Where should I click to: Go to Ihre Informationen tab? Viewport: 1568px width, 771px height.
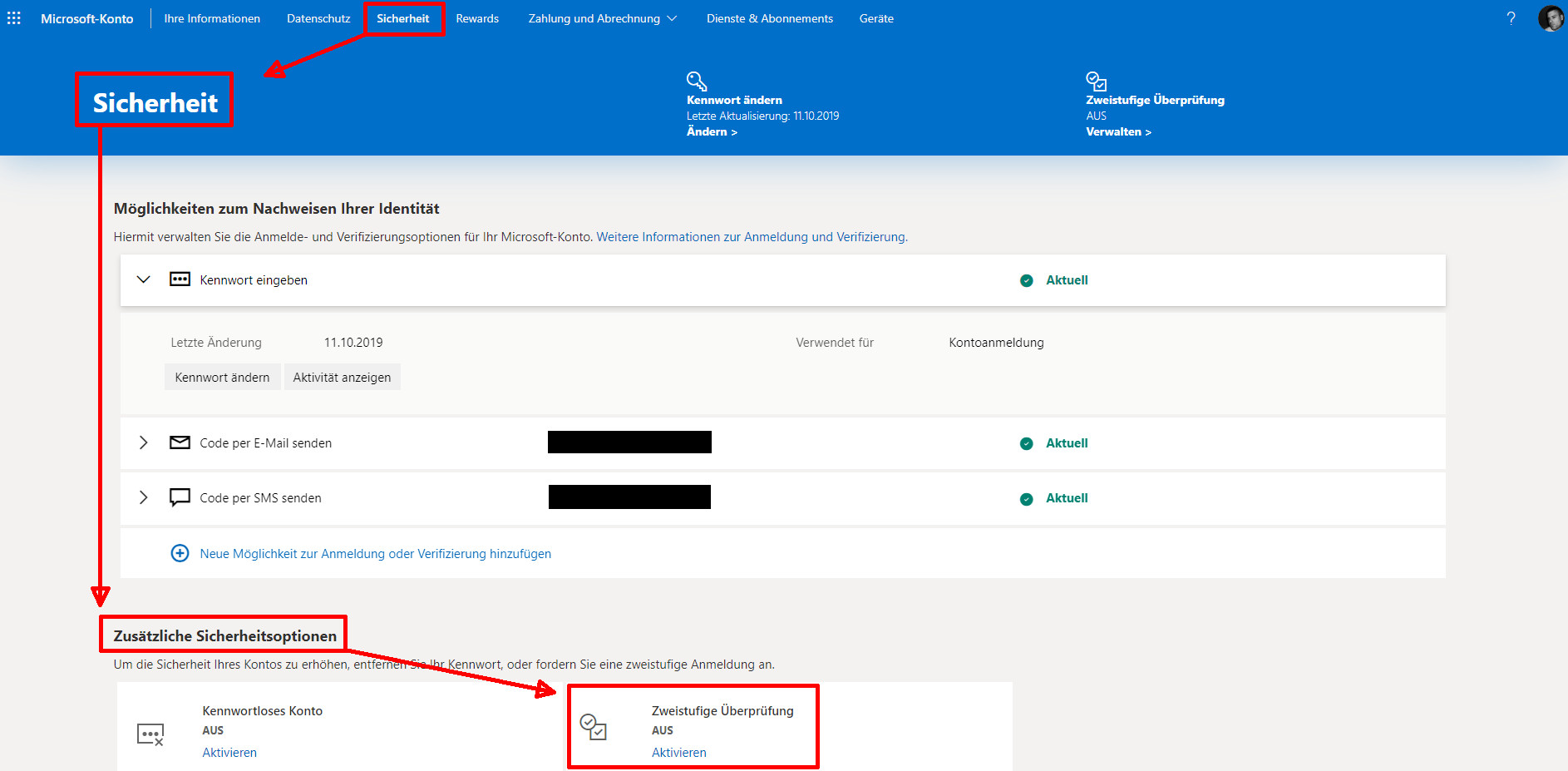(212, 18)
